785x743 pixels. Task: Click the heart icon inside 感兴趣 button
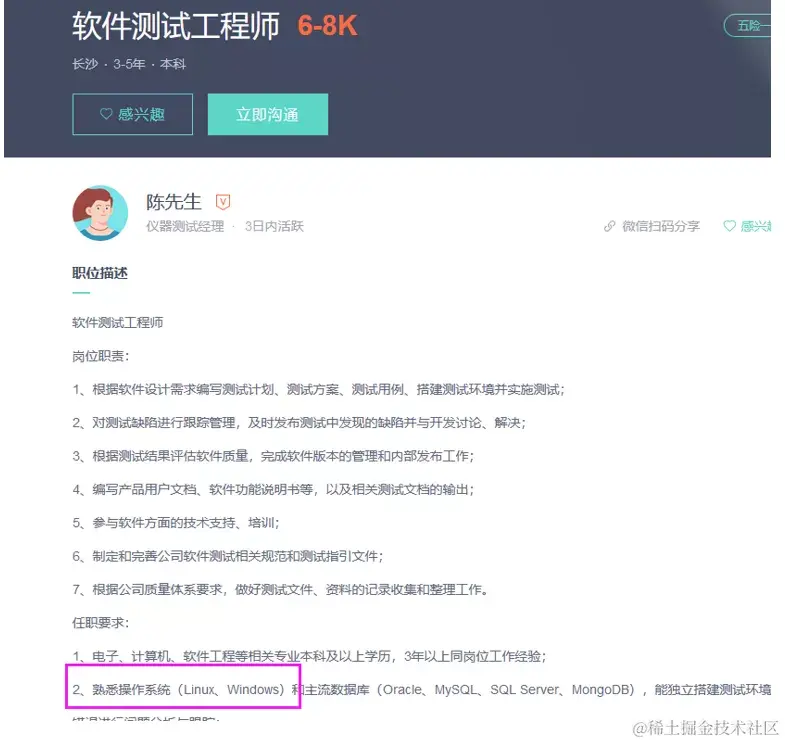(106, 114)
